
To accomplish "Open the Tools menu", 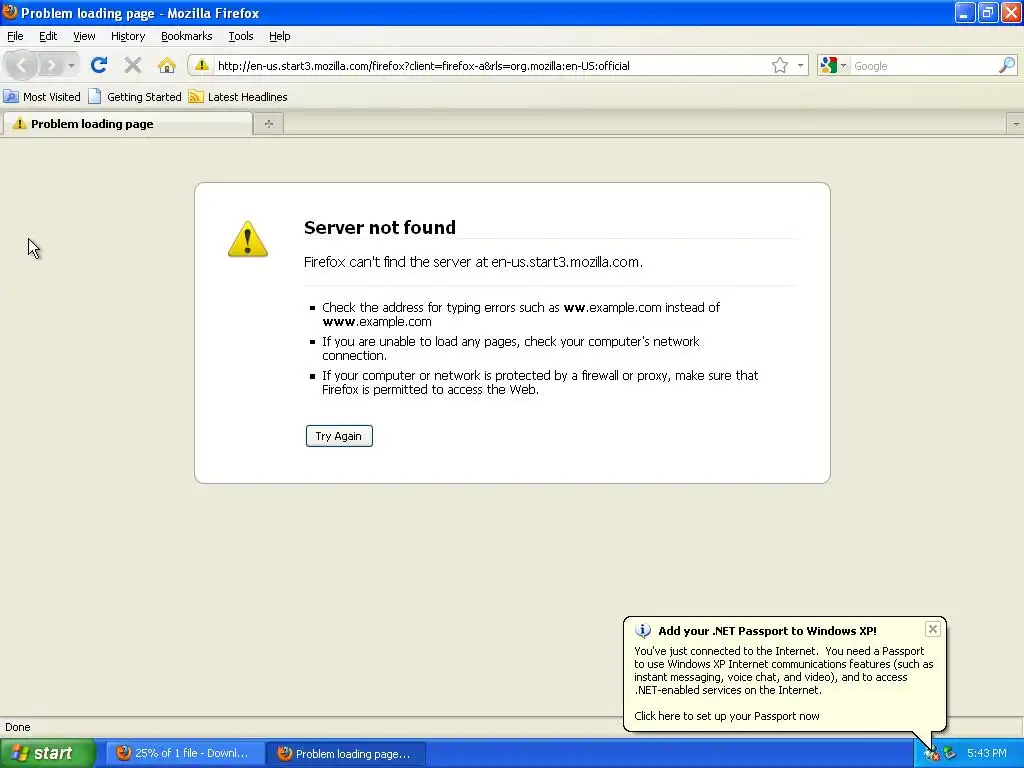I will pos(241,36).
